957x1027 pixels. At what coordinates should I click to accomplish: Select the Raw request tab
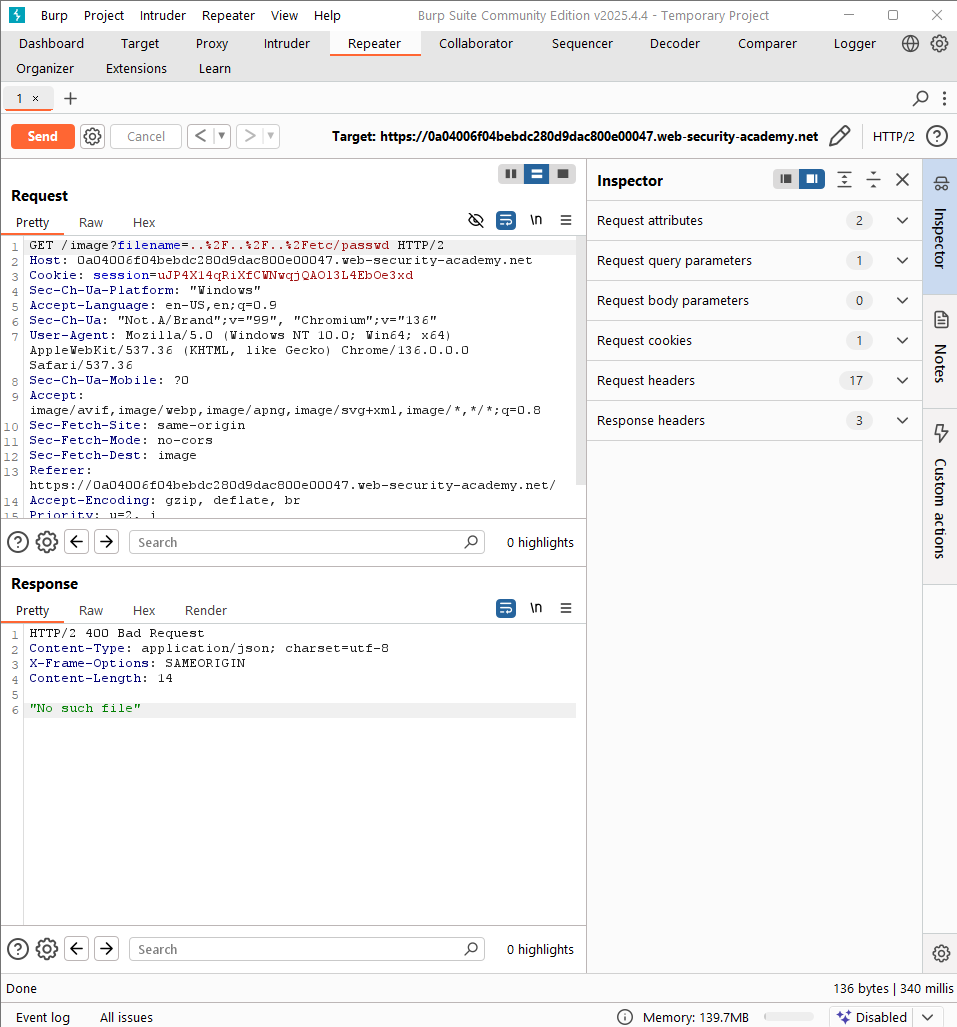[x=91, y=223]
